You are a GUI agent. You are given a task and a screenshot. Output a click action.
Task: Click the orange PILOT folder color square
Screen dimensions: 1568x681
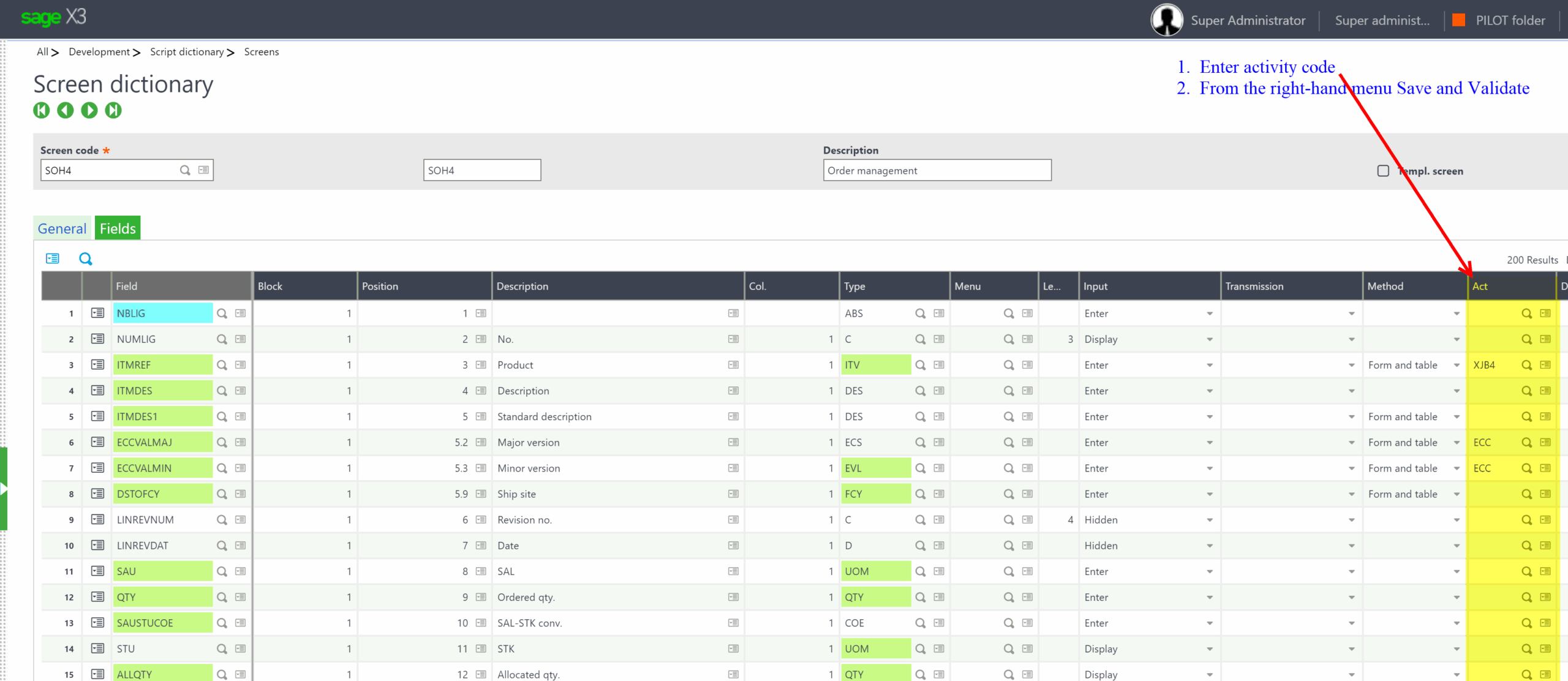(1459, 20)
